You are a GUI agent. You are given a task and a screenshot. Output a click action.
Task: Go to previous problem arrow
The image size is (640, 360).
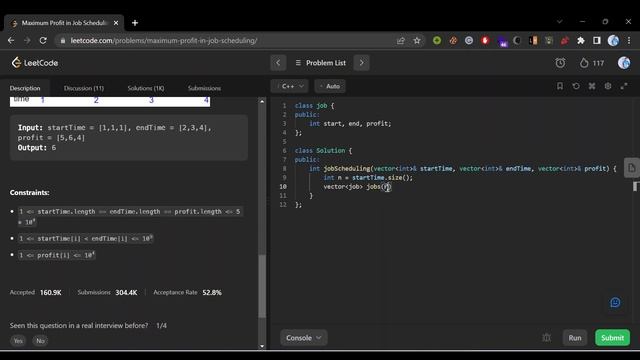point(278,63)
